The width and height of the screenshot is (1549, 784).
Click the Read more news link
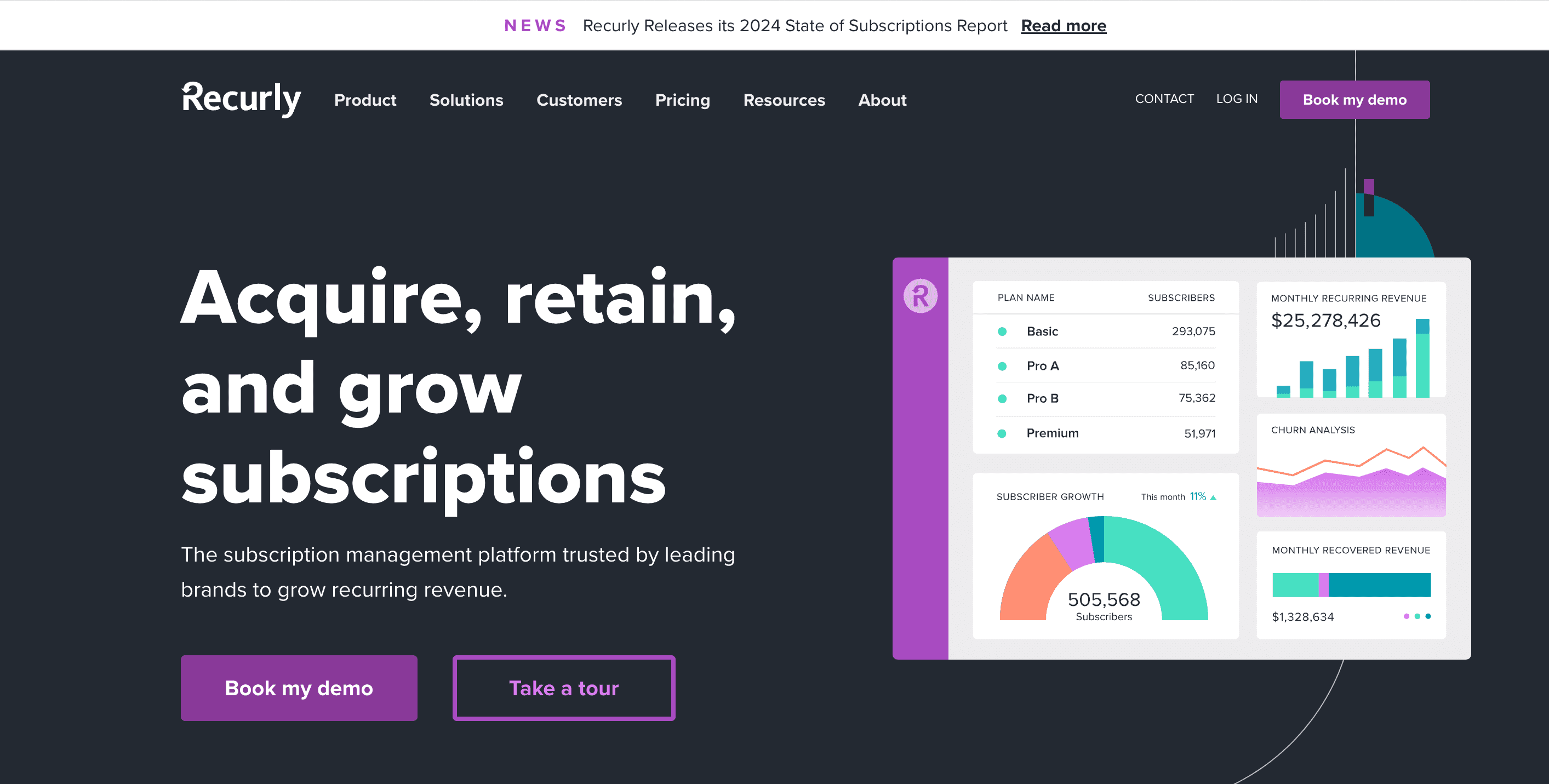pyautogui.click(x=1062, y=25)
